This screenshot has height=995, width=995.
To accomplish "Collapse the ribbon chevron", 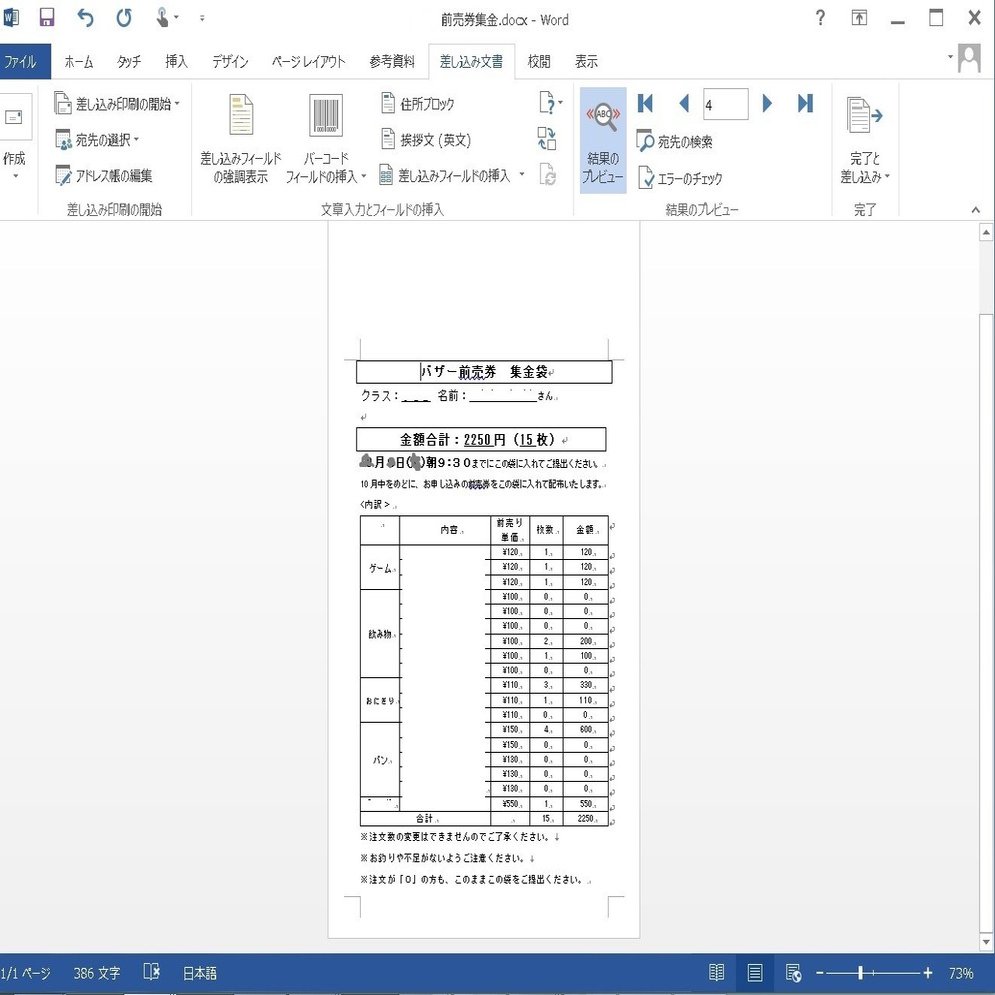I will click(x=975, y=209).
